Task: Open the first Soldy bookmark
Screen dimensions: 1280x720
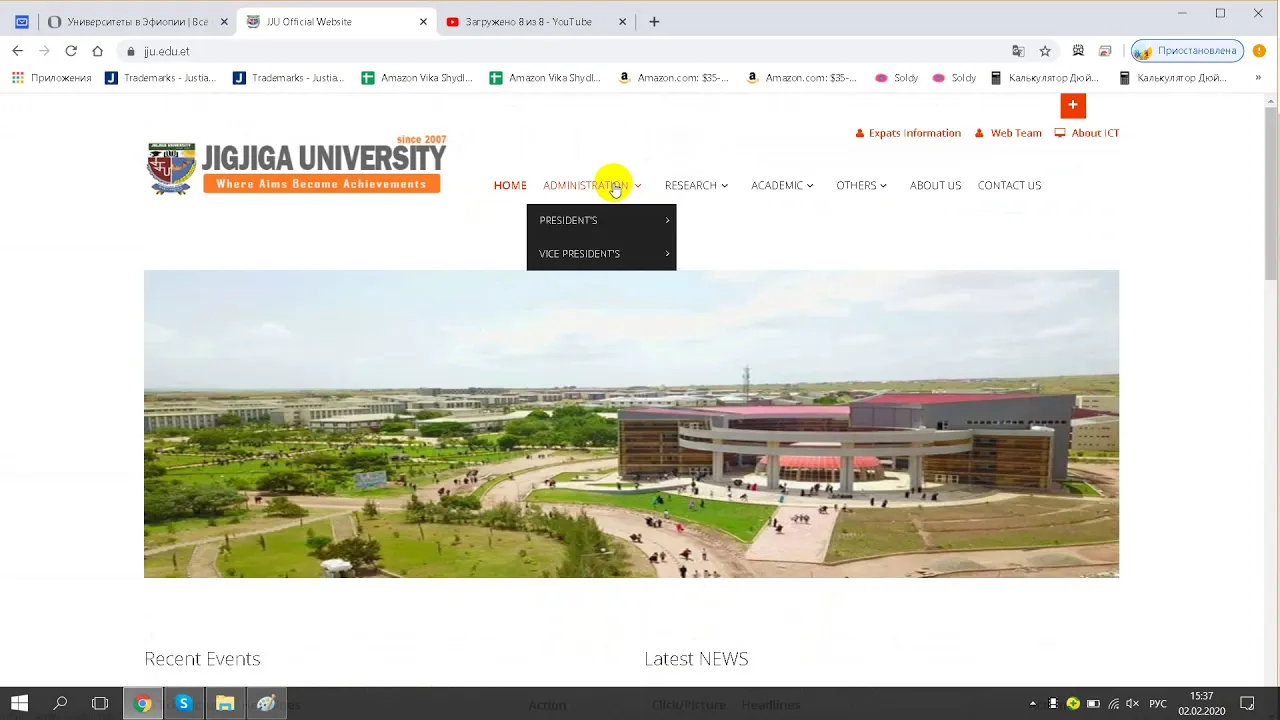Action: (x=896, y=78)
